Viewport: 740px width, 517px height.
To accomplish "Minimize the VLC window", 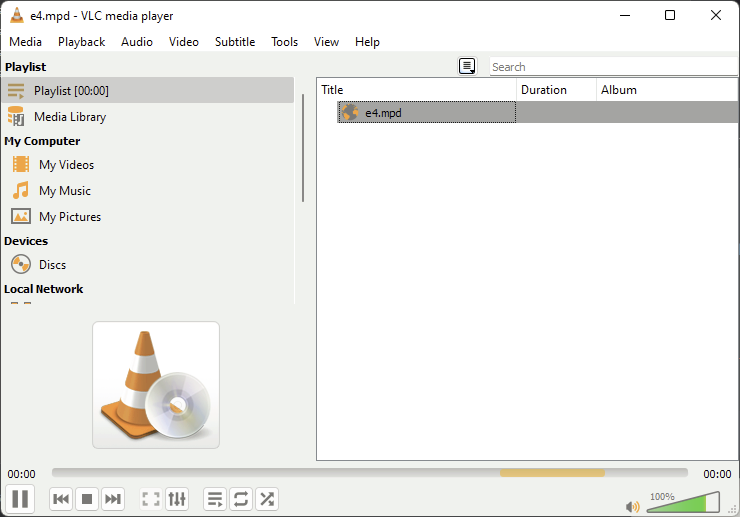I will click(x=625, y=15).
